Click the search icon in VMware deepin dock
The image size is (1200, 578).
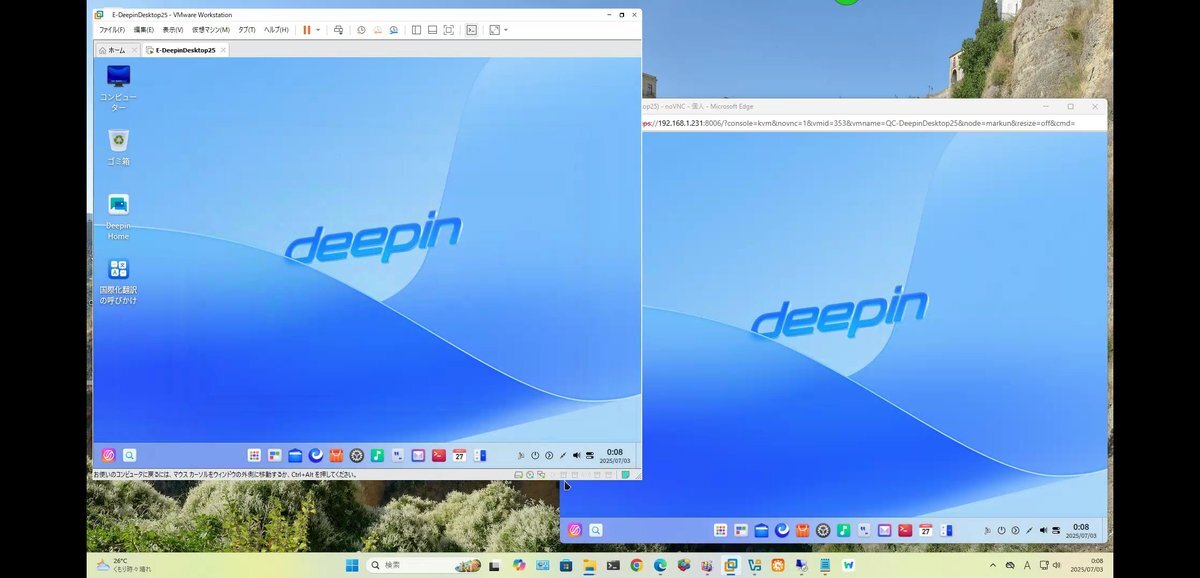pos(129,455)
